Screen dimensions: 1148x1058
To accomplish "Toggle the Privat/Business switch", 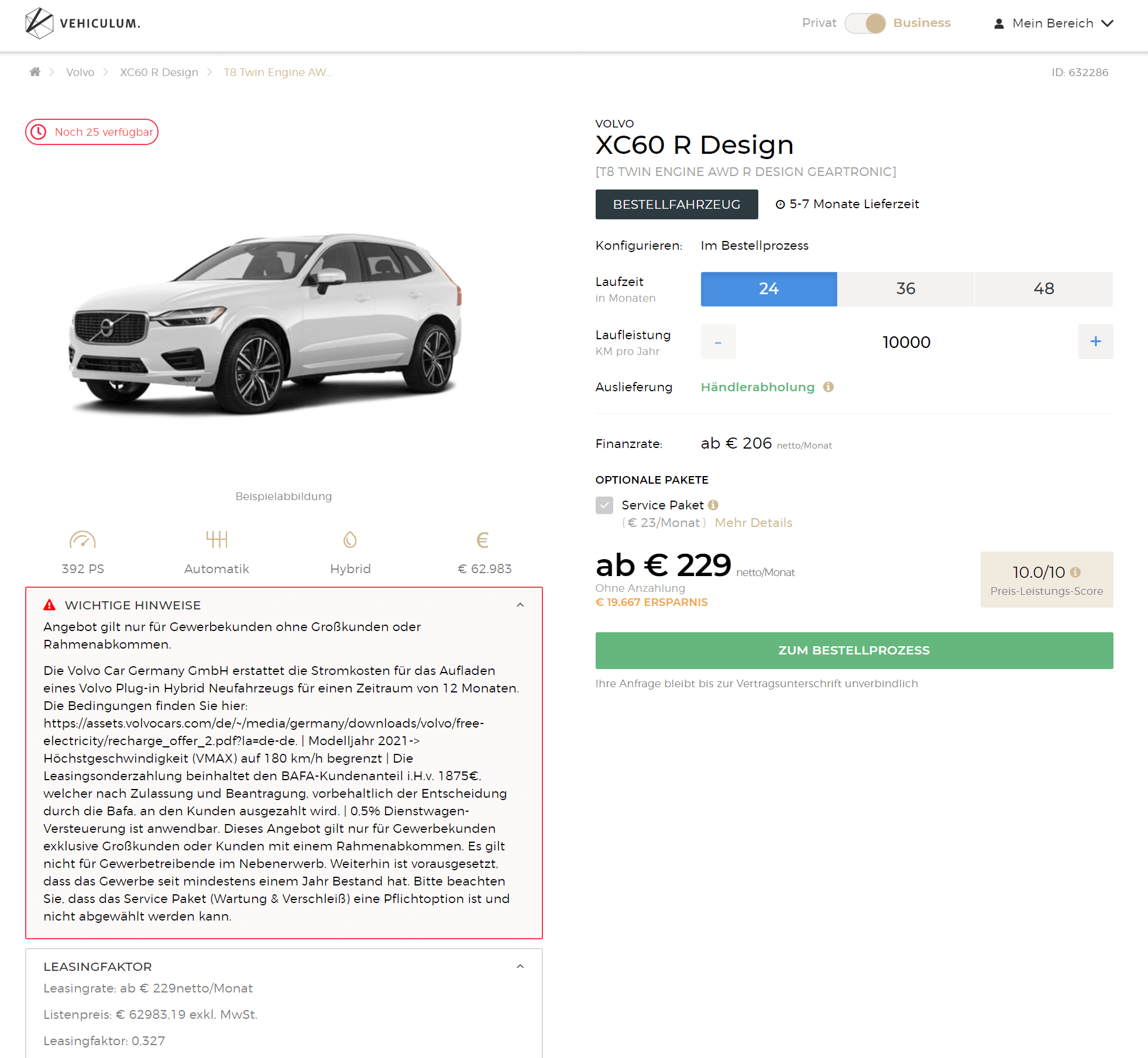I will 865,23.
